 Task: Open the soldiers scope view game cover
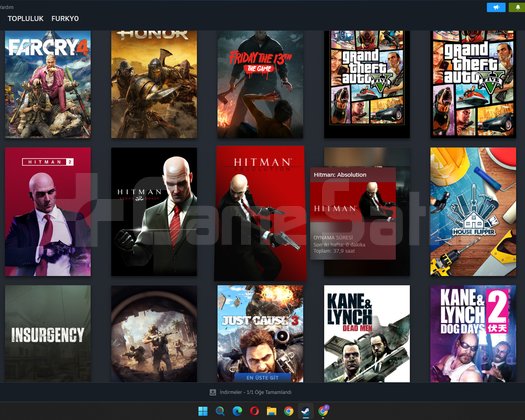[154, 333]
